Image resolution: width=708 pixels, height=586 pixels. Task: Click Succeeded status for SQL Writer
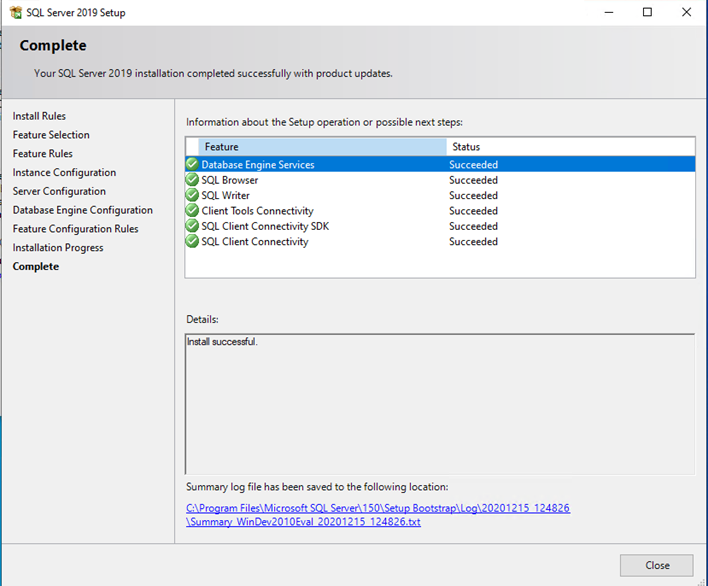(473, 195)
